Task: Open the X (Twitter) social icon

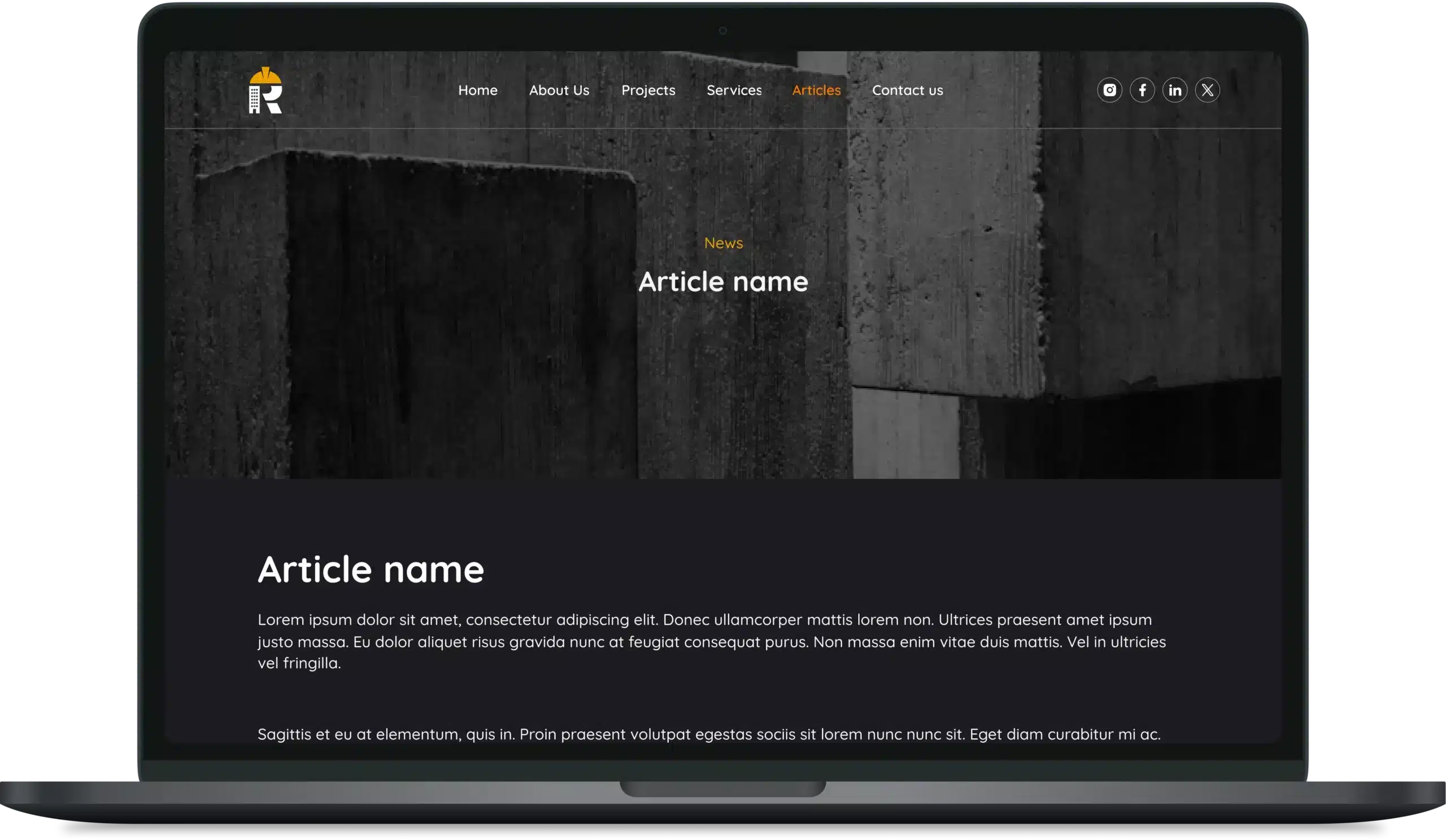Action: click(1207, 90)
